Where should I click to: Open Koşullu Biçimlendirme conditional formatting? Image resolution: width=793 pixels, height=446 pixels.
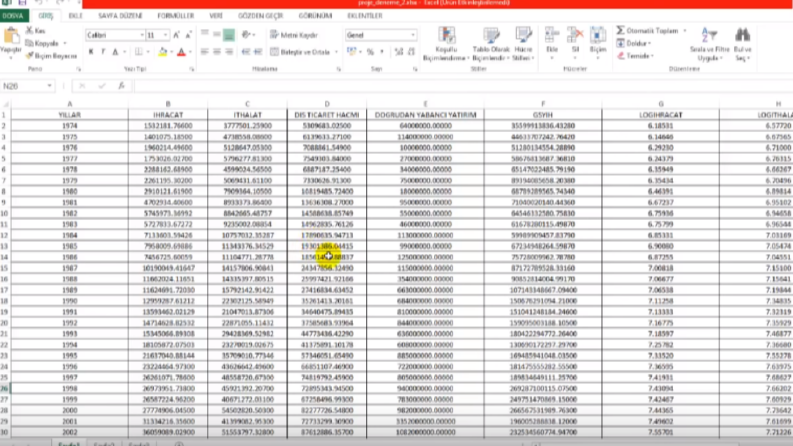click(x=446, y=44)
